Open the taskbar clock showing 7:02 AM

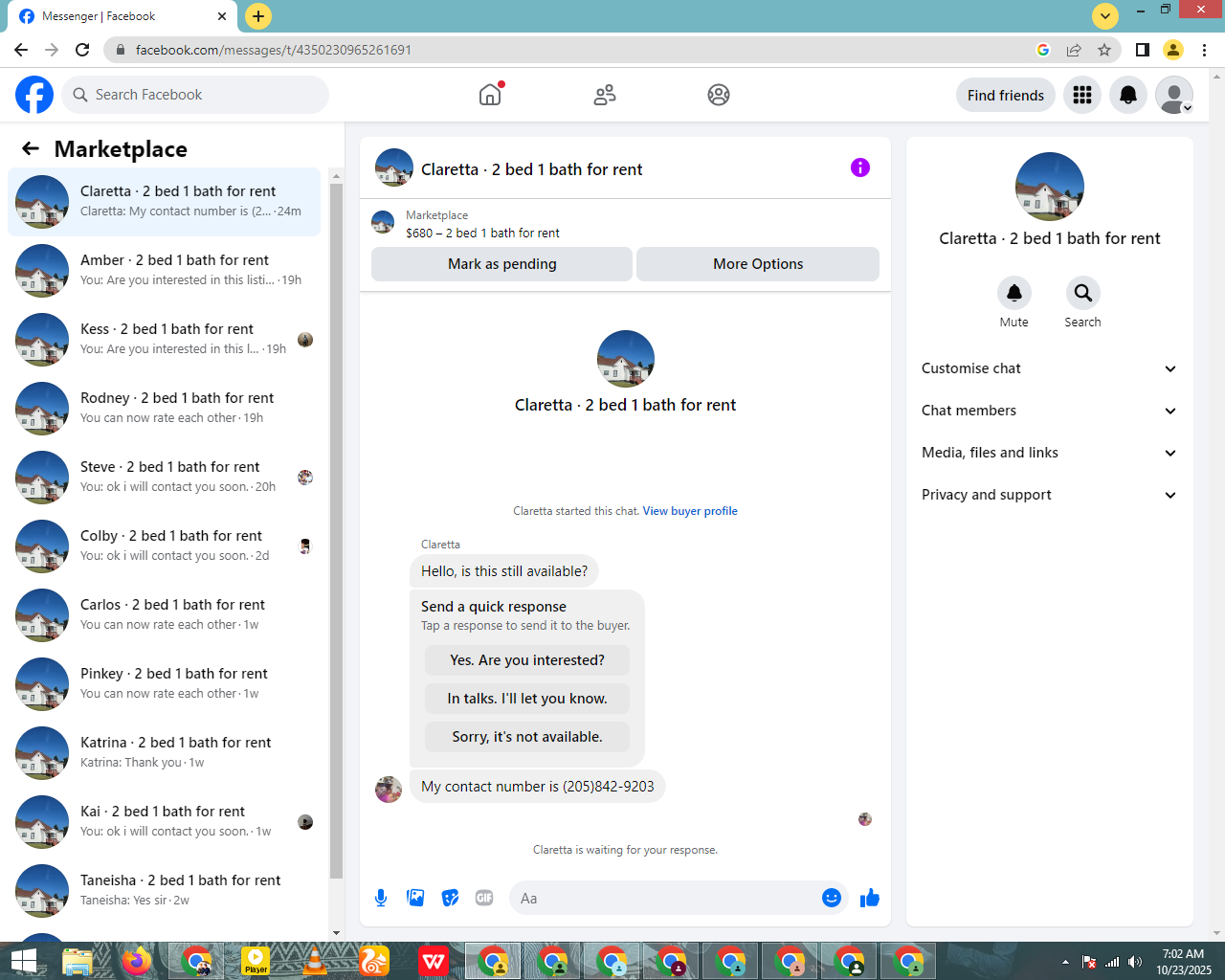(x=1183, y=962)
